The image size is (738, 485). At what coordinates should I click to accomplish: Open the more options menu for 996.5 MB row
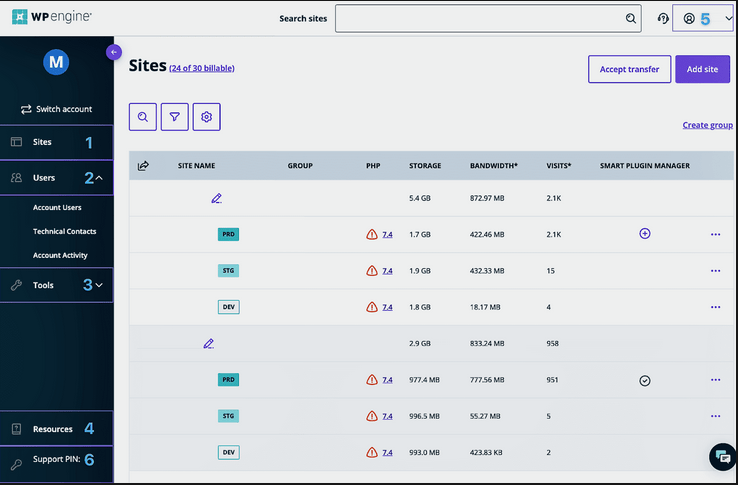tap(715, 416)
